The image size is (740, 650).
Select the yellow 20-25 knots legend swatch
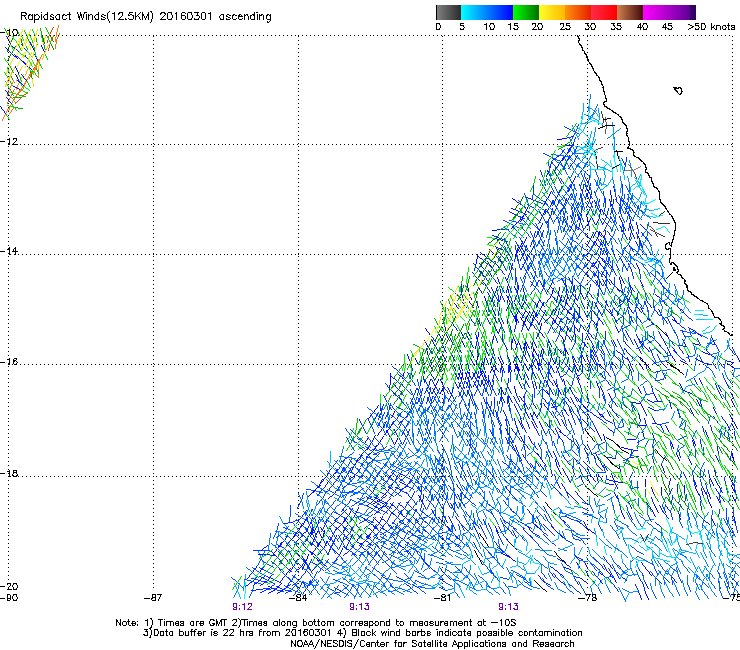(x=552, y=12)
